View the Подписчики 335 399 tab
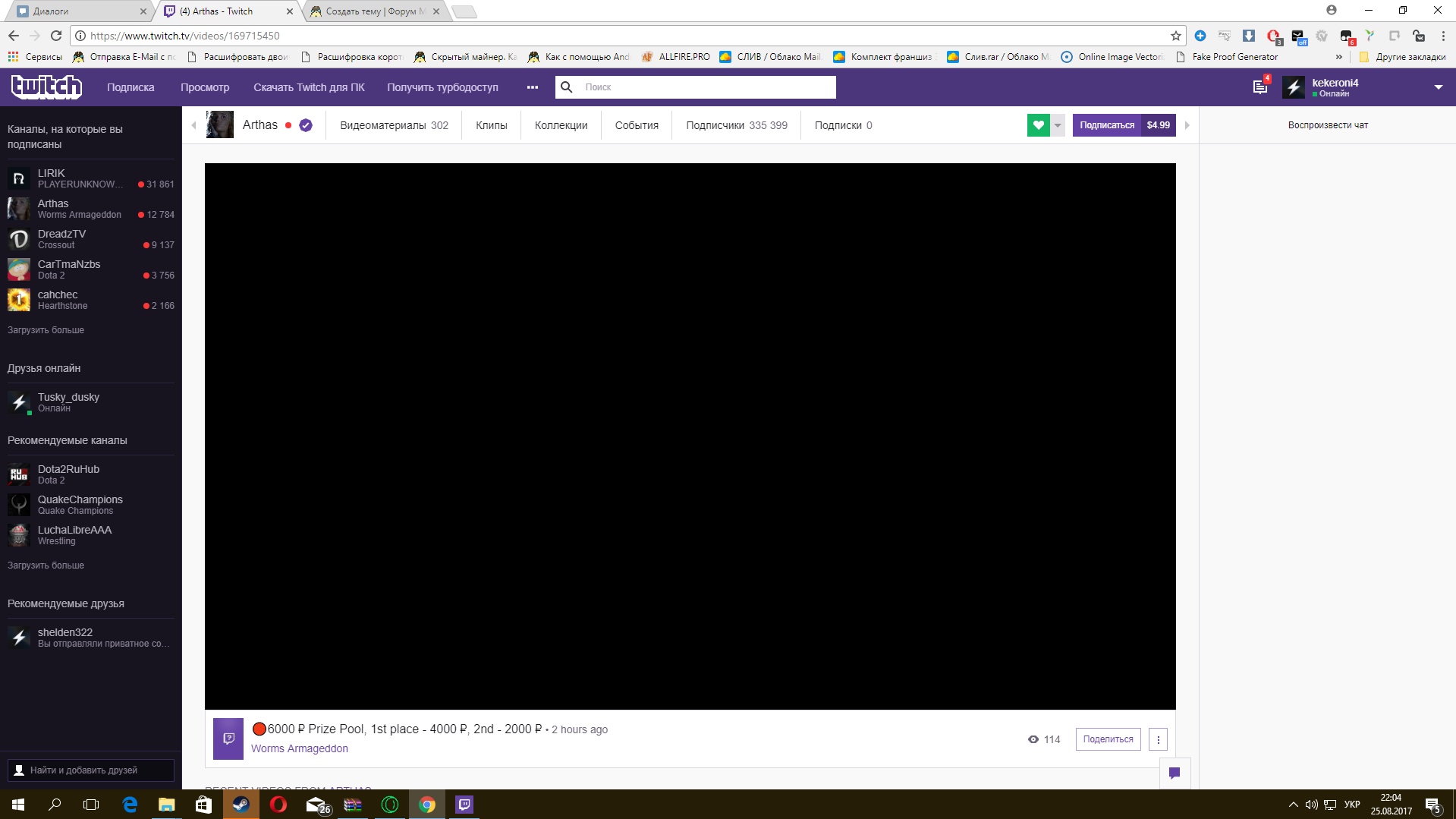The height and width of the screenshot is (819, 1456). (737, 125)
